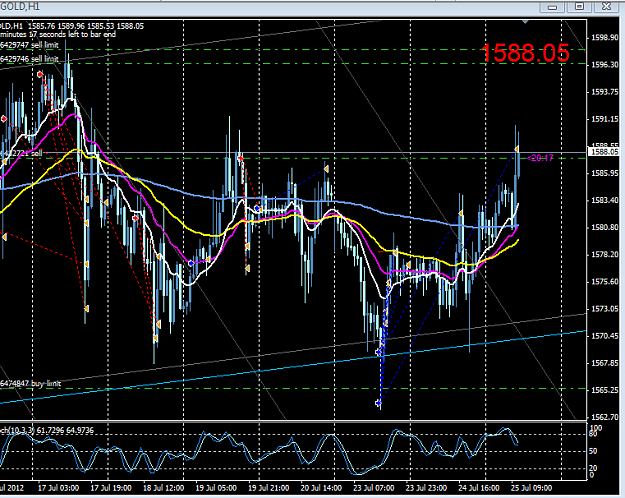Click price axis label 1580.80
625x498 pixels.
pyautogui.click(x=604, y=227)
